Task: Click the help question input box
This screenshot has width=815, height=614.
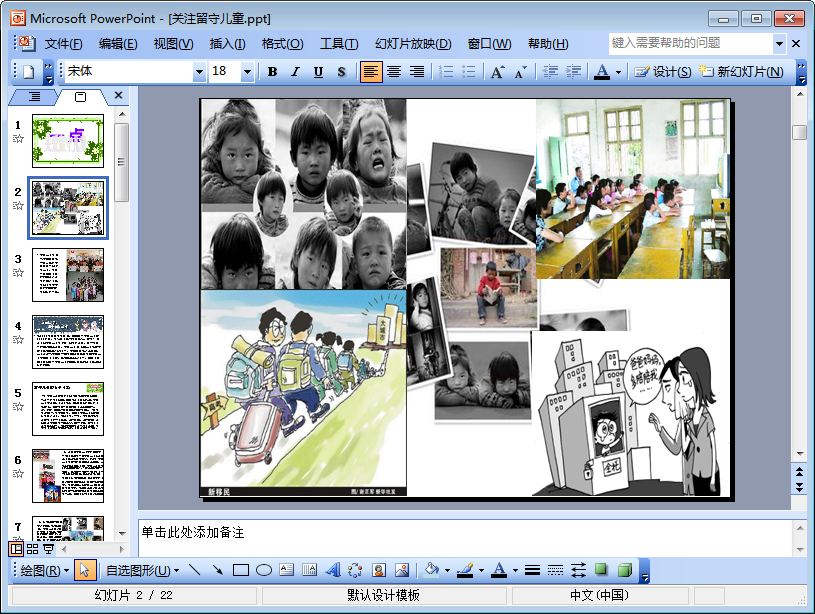Action: [690, 43]
